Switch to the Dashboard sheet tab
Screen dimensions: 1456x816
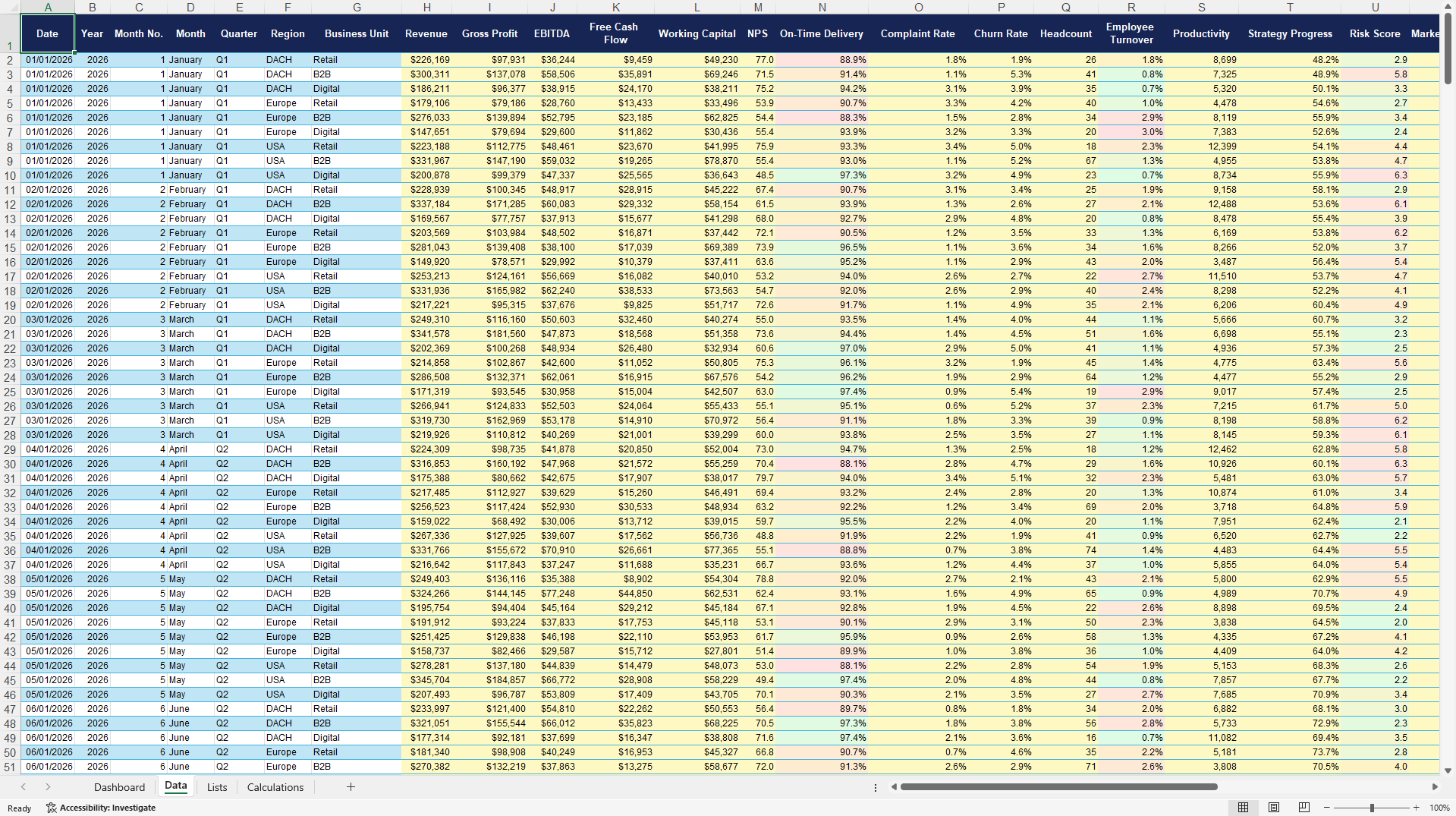119,787
